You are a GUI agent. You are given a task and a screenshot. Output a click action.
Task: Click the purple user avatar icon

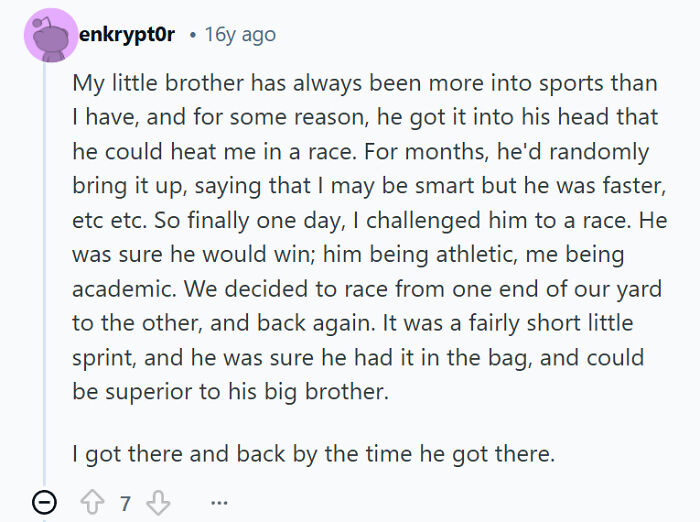click(45, 36)
